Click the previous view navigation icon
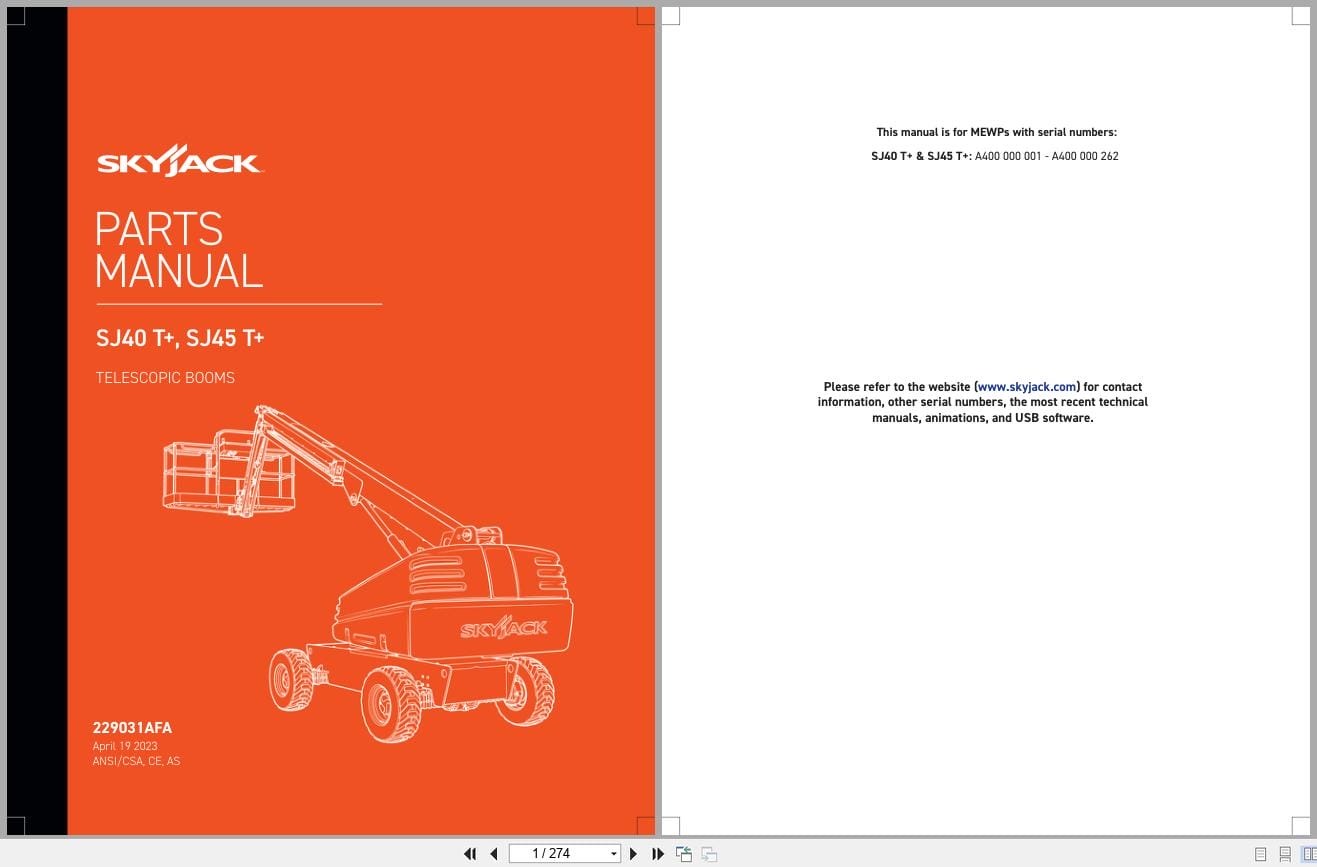 tap(684, 853)
